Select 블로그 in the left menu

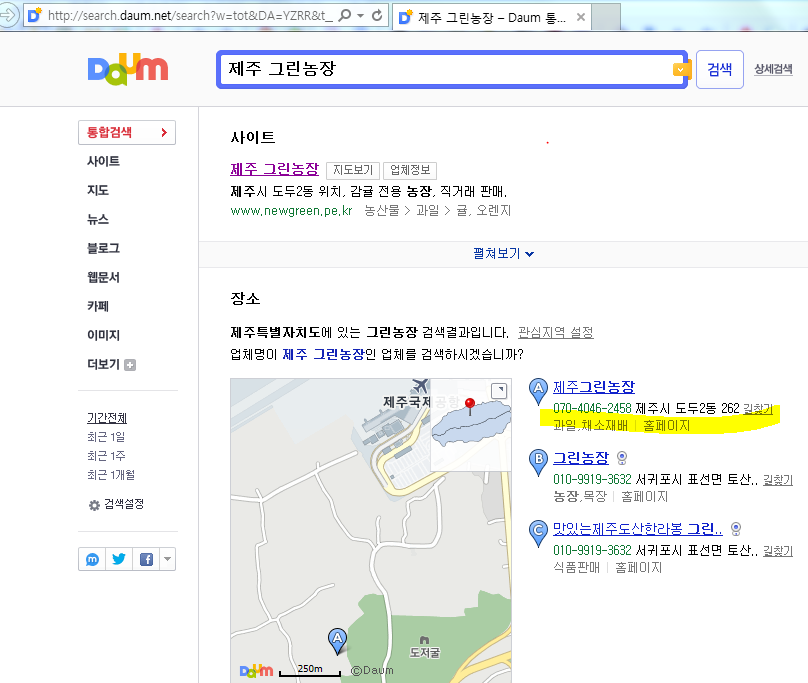click(x=104, y=248)
